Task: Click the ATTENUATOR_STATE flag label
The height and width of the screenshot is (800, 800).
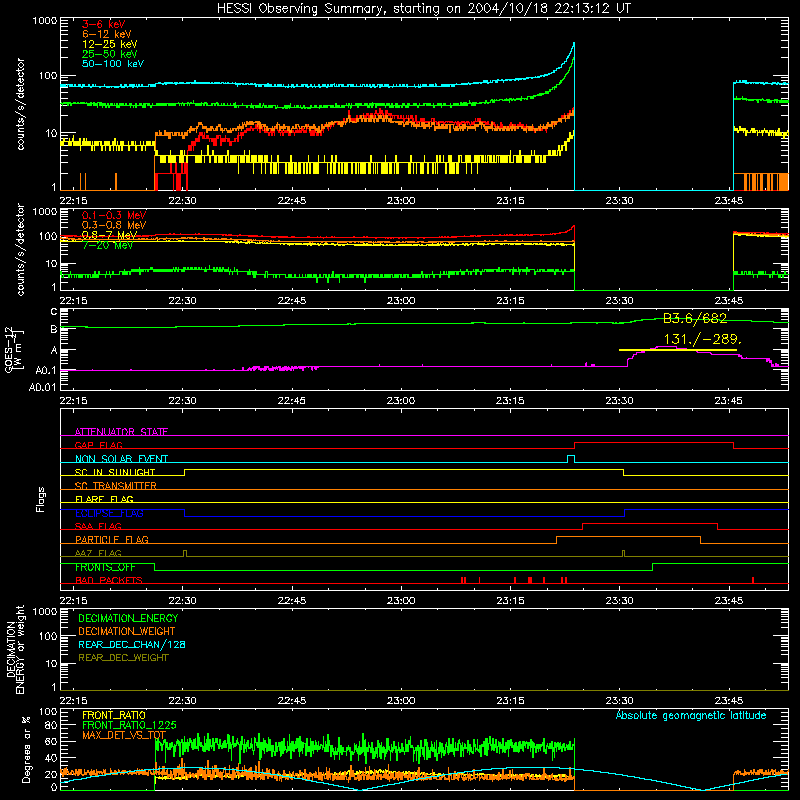Action: 121,432
